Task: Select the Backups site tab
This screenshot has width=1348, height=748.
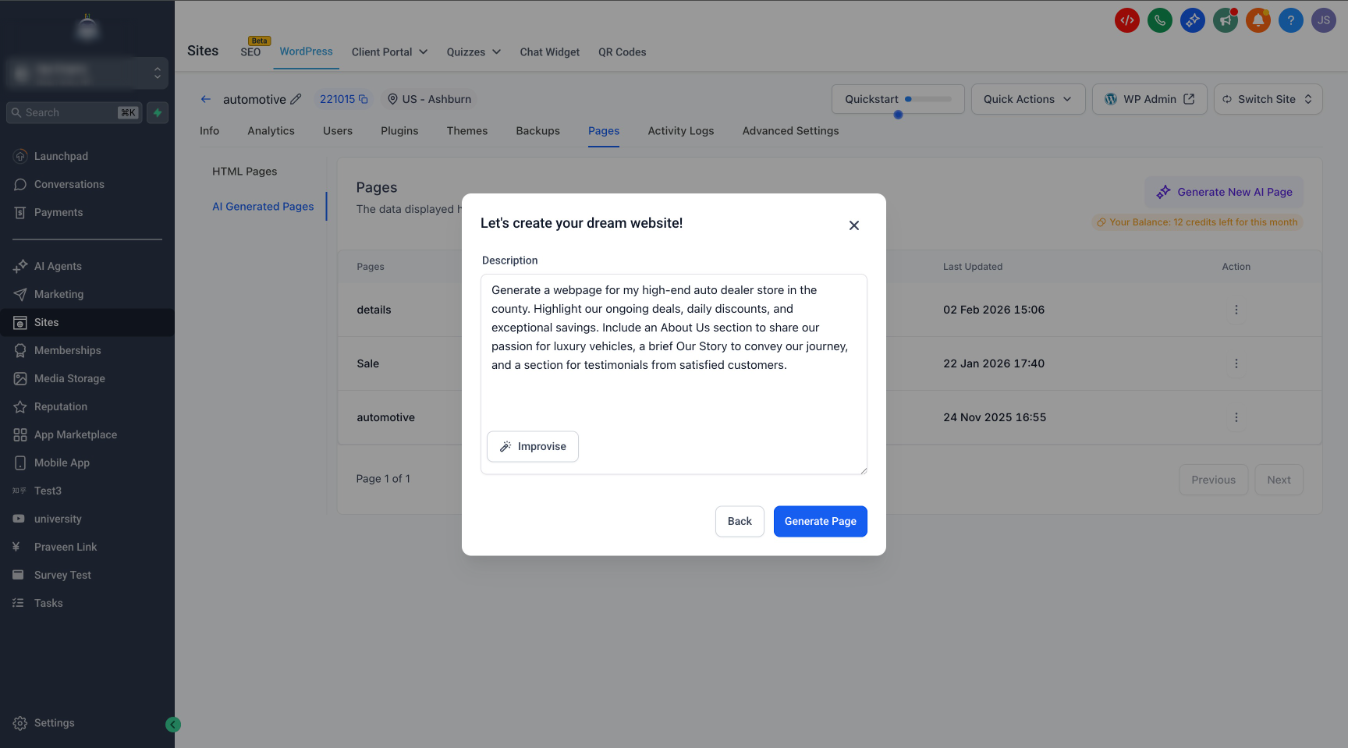Action: point(538,131)
